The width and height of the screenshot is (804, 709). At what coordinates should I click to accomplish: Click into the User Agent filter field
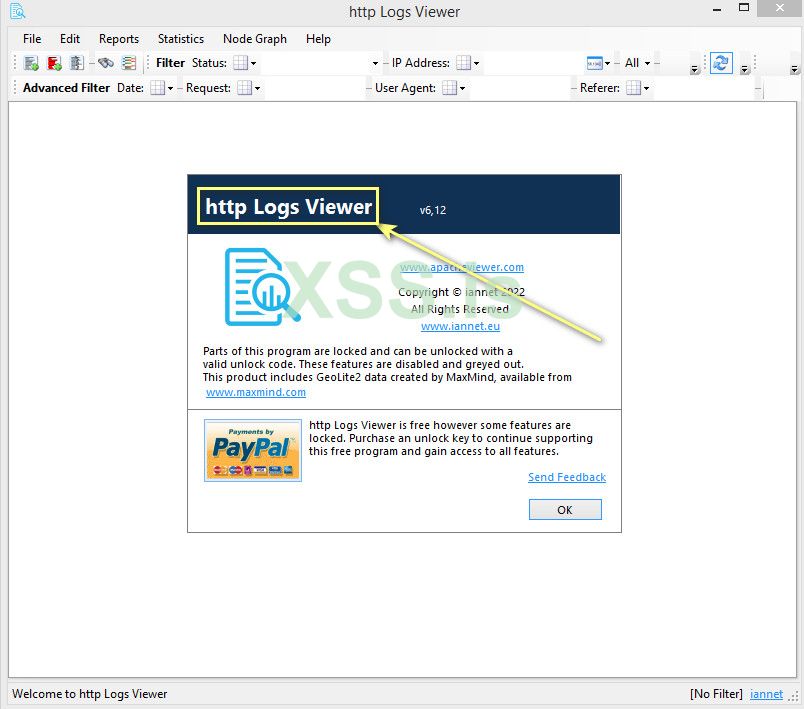[519, 88]
